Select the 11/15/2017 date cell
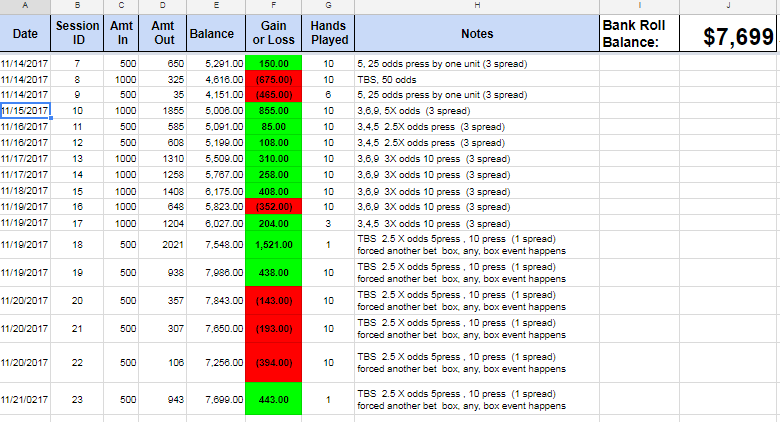This screenshot has width=780, height=422. pos(25,111)
